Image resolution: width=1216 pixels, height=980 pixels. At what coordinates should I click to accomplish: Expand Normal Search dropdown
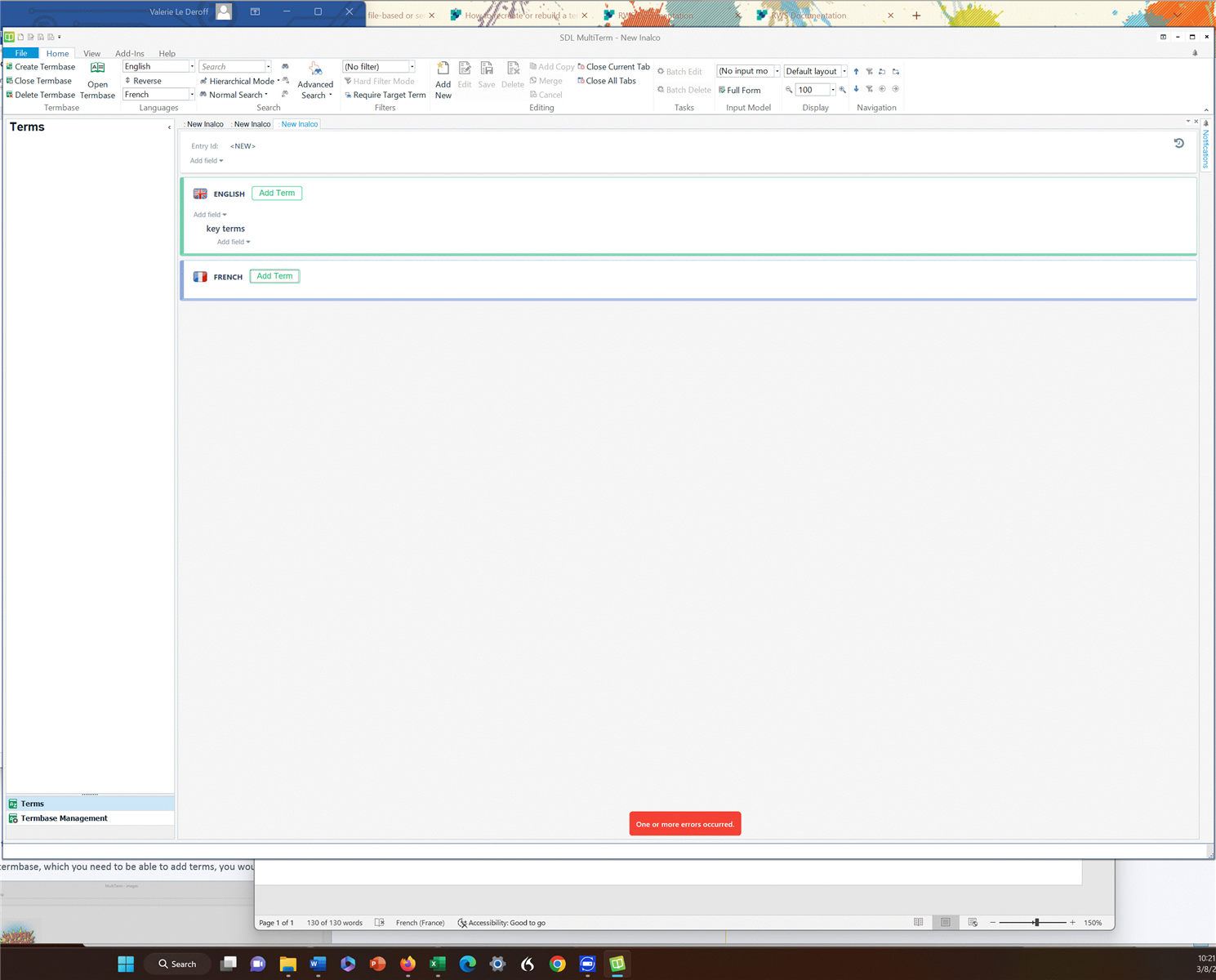[x=266, y=95]
